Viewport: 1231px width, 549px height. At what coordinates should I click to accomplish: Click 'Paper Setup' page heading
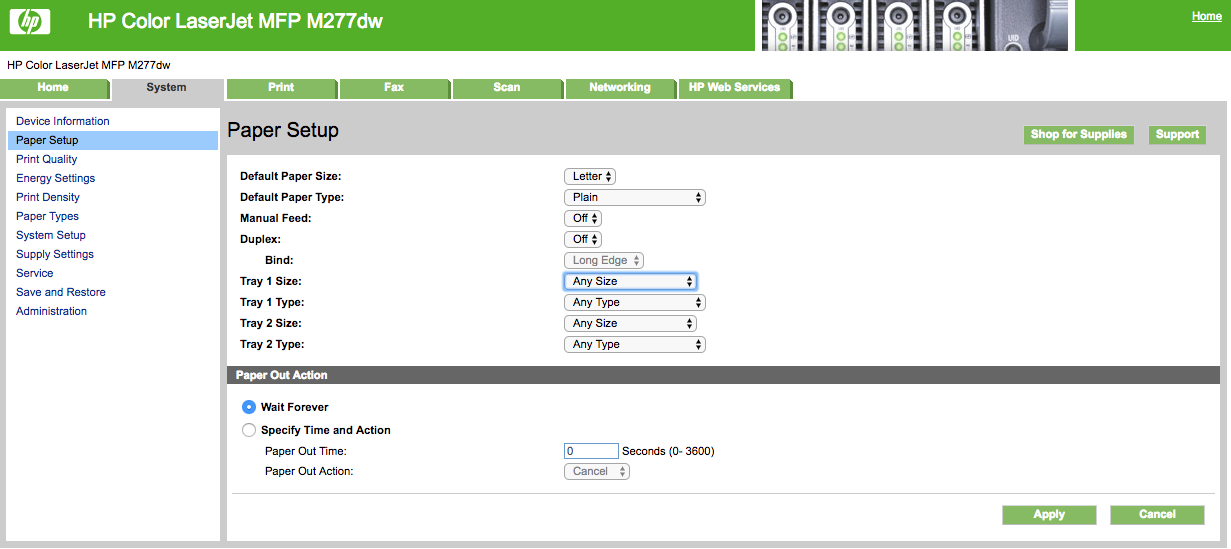point(283,130)
